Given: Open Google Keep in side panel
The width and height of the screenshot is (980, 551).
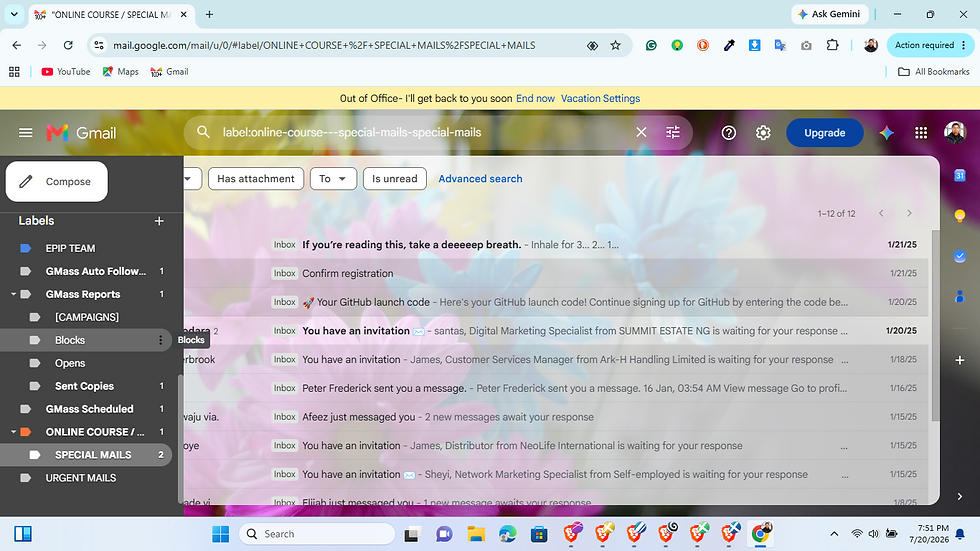Looking at the screenshot, I should click(x=960, y=216).
